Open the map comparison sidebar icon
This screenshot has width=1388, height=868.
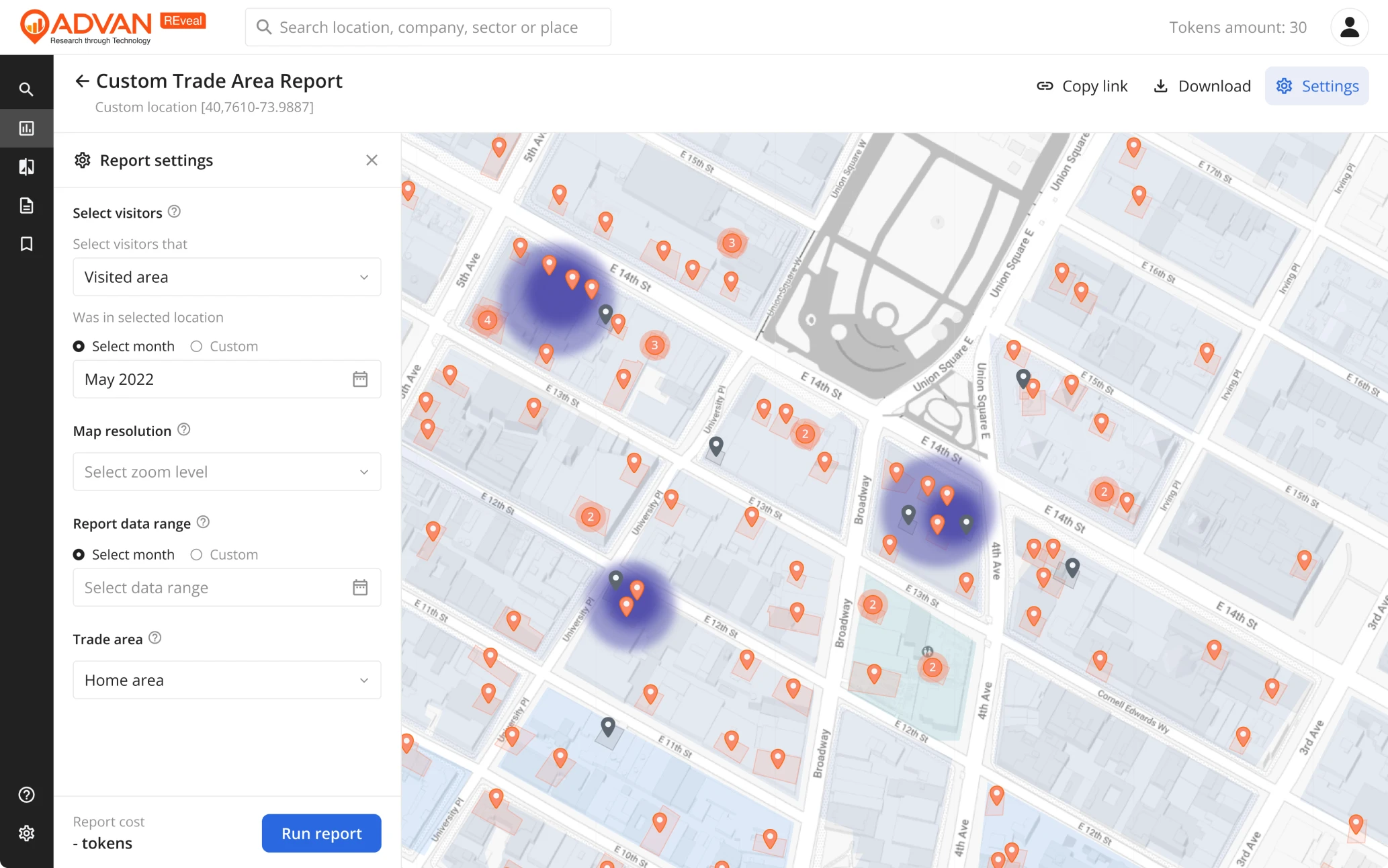point(27,167)
